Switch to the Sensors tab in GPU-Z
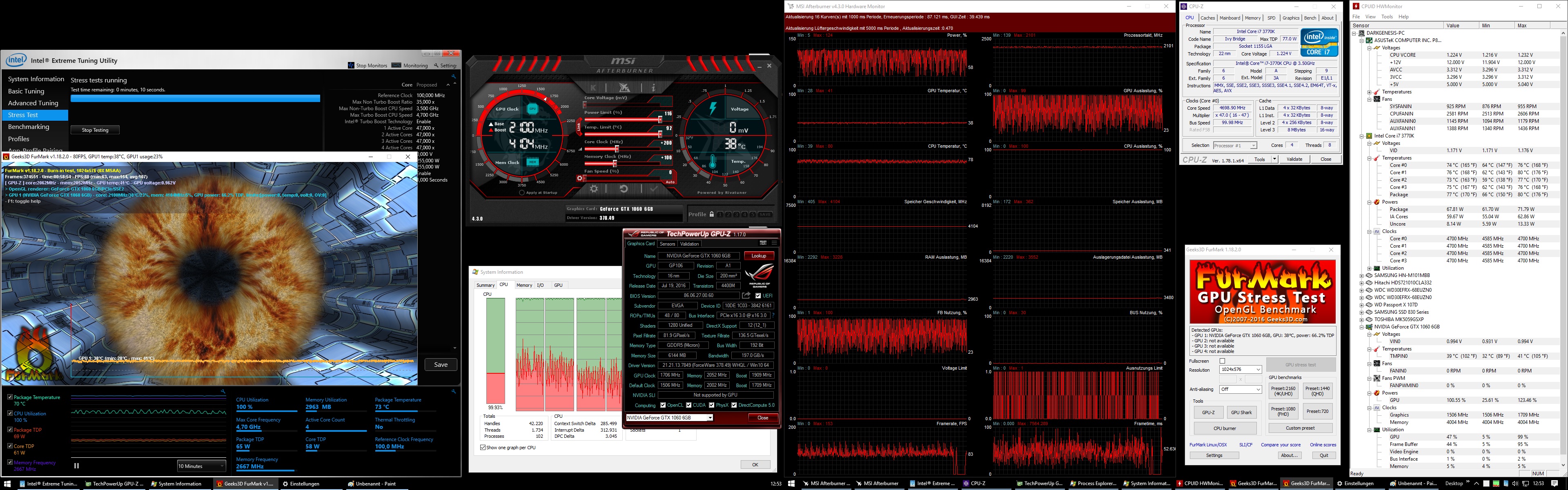The width and height of the screenshot is (1568, 490). tap(667, 244)
